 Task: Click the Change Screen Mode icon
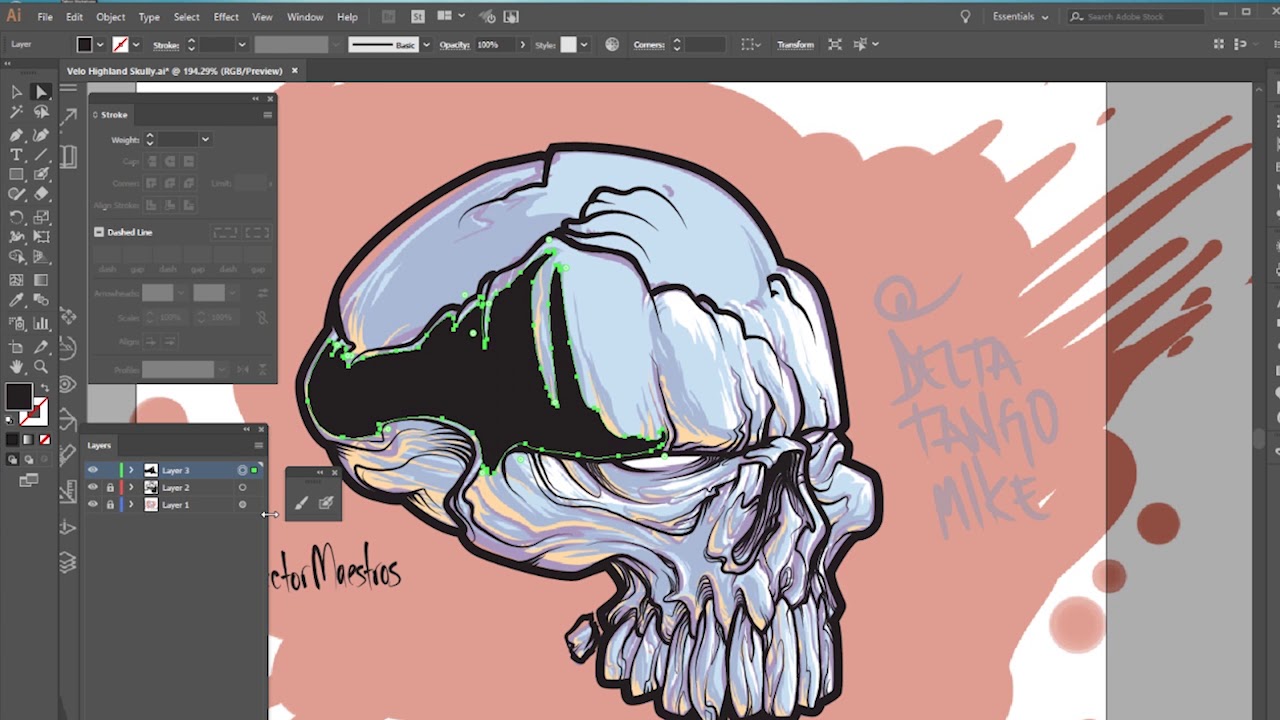28,481
